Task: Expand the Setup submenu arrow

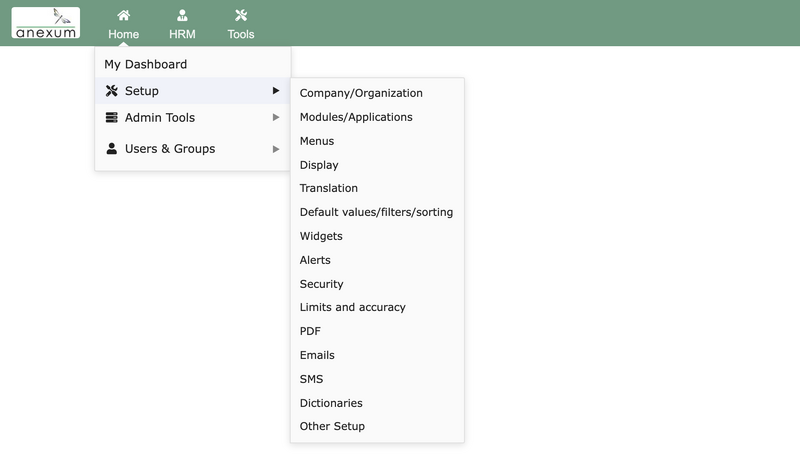Action: [x=276, y=91]
